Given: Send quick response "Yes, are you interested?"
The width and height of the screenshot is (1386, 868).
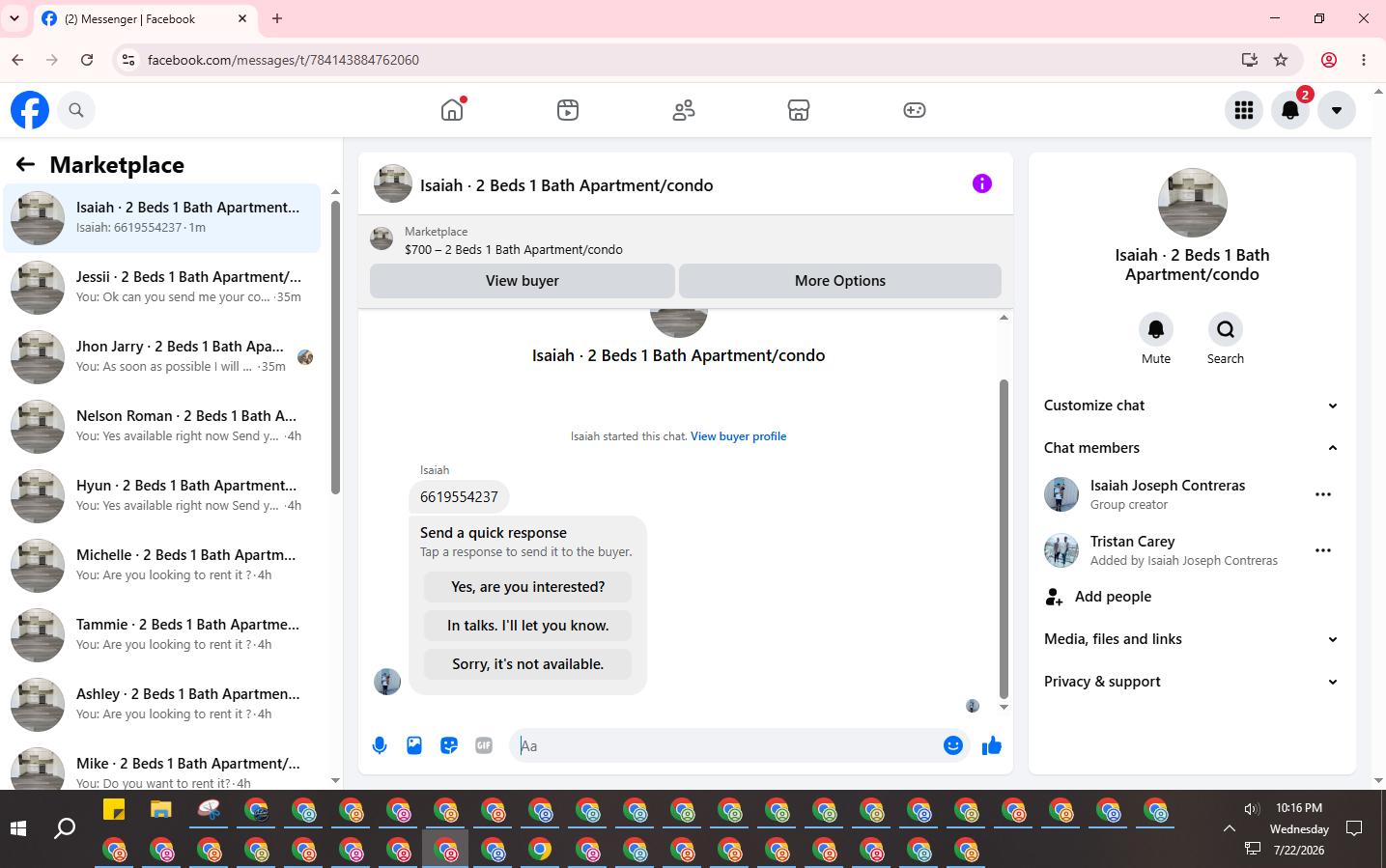Looking at the screenshot, I should click(527, 587).
